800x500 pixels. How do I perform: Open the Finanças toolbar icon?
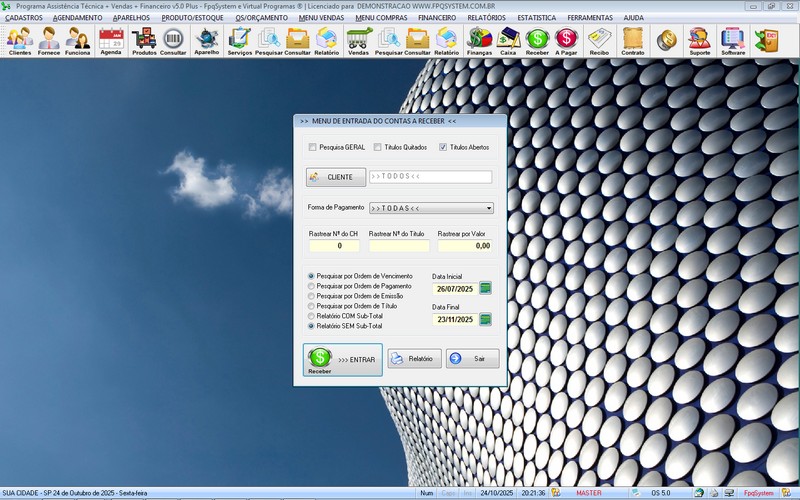(480, 41)
